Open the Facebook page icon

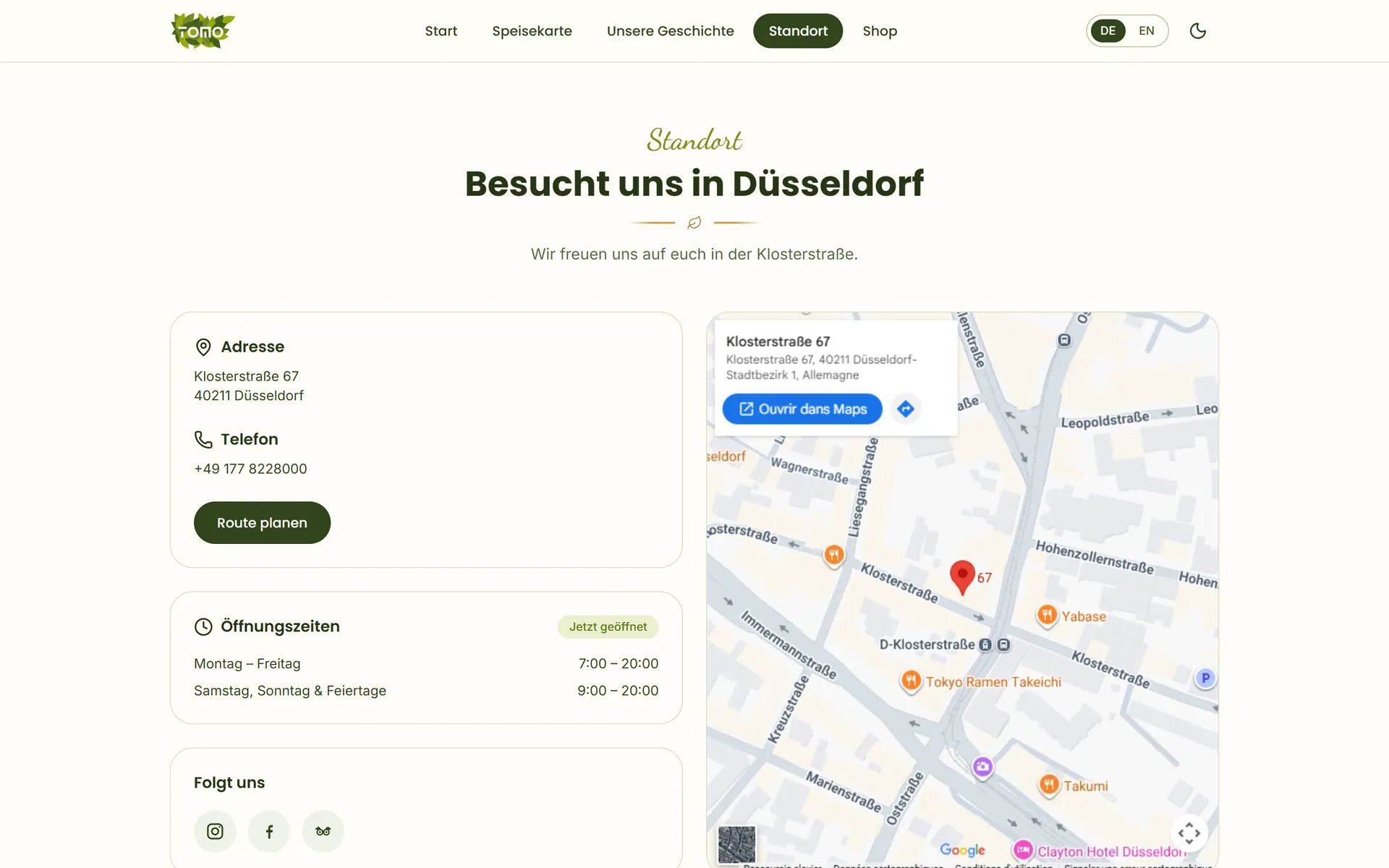click(x=269, y=831)
